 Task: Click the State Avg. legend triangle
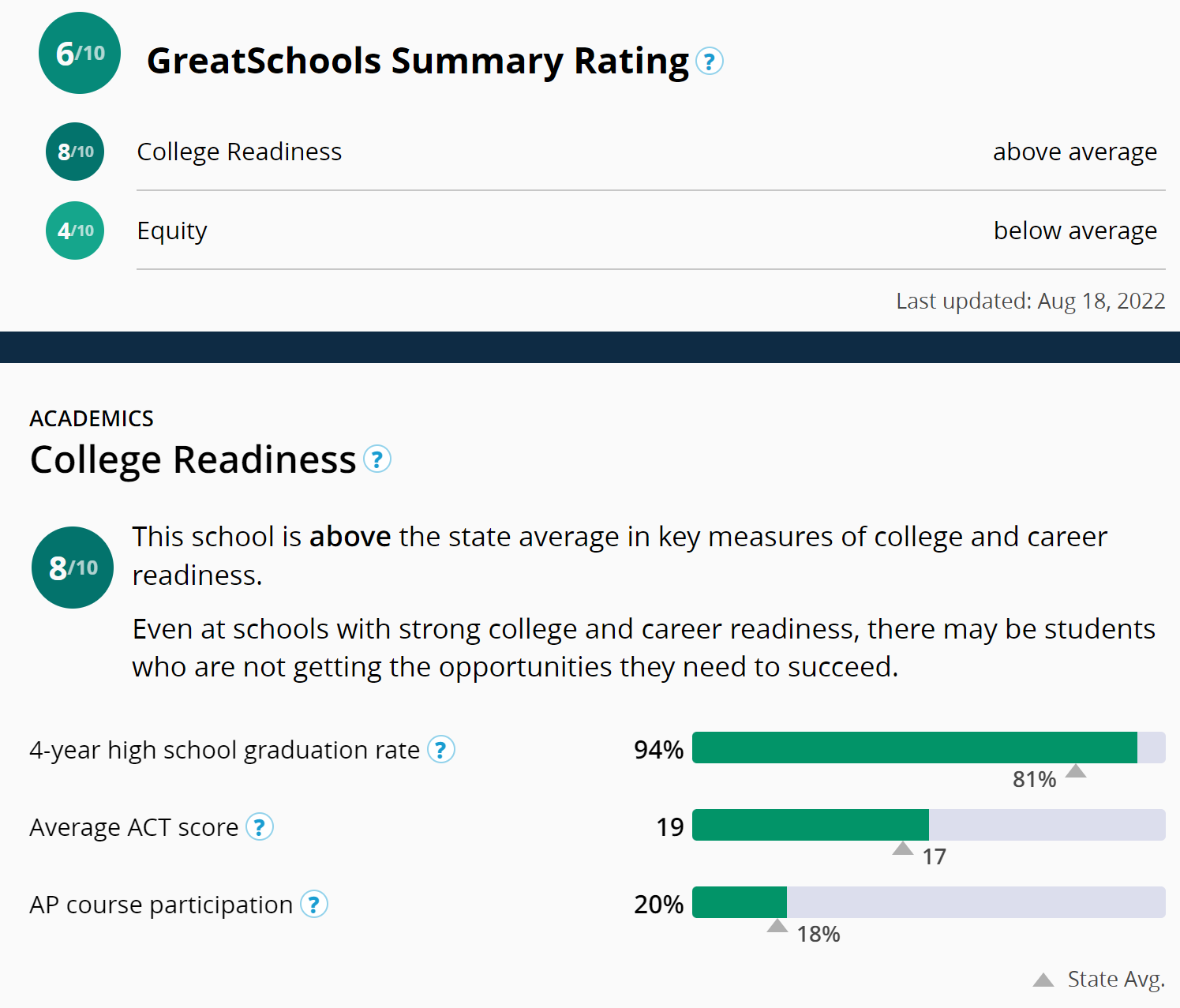tap(1043, 980)
